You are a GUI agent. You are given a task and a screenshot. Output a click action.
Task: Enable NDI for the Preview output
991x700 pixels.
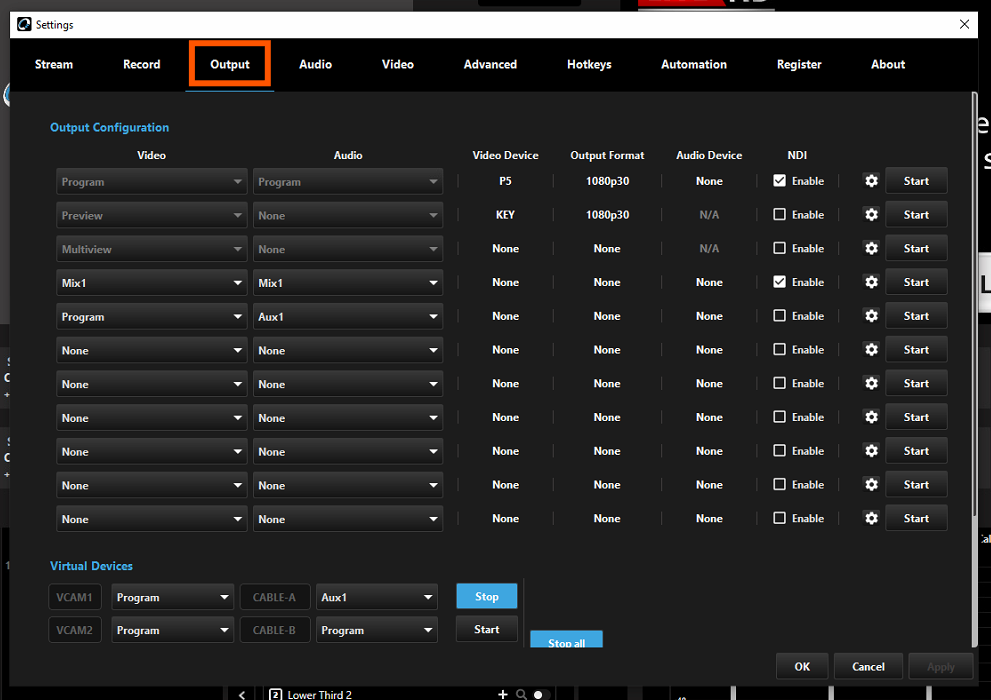pos(780,215)
